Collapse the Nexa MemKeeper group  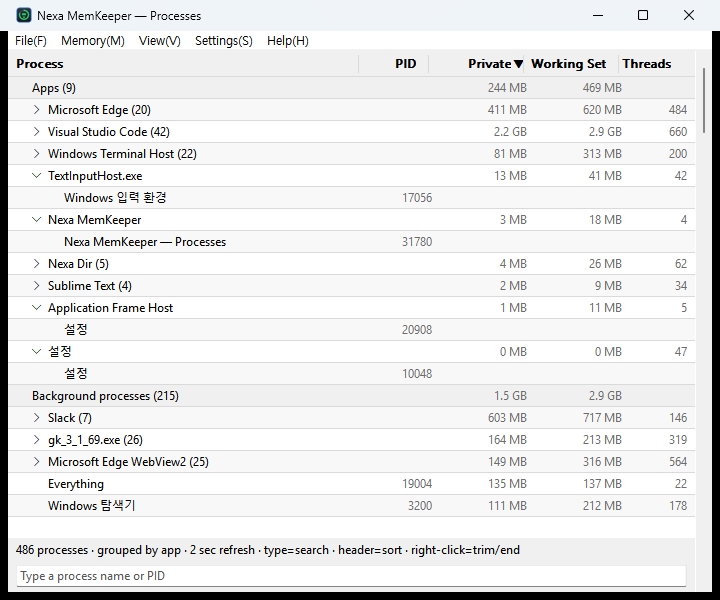coord(37,220)
